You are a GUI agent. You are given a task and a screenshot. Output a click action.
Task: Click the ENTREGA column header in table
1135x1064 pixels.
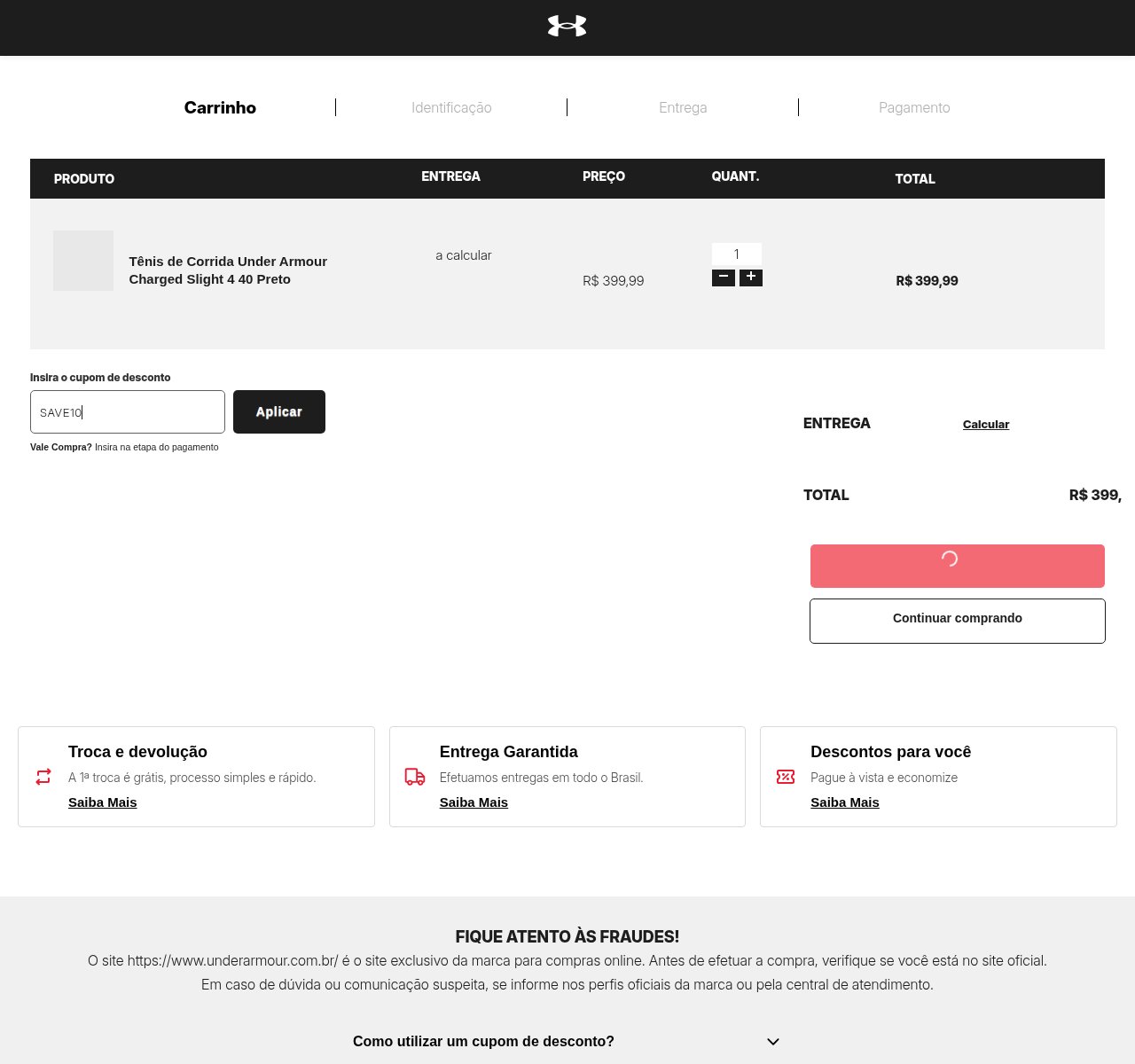pos(450,176)
